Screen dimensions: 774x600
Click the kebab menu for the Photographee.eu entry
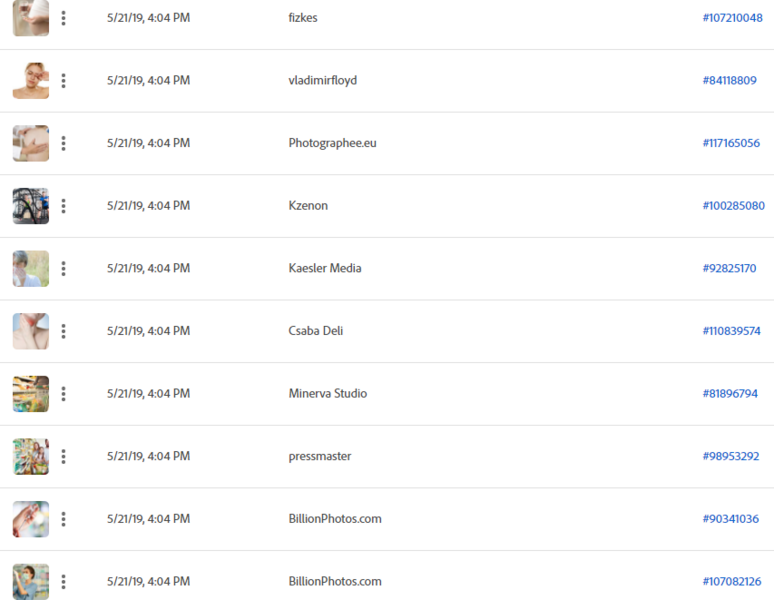63,143
